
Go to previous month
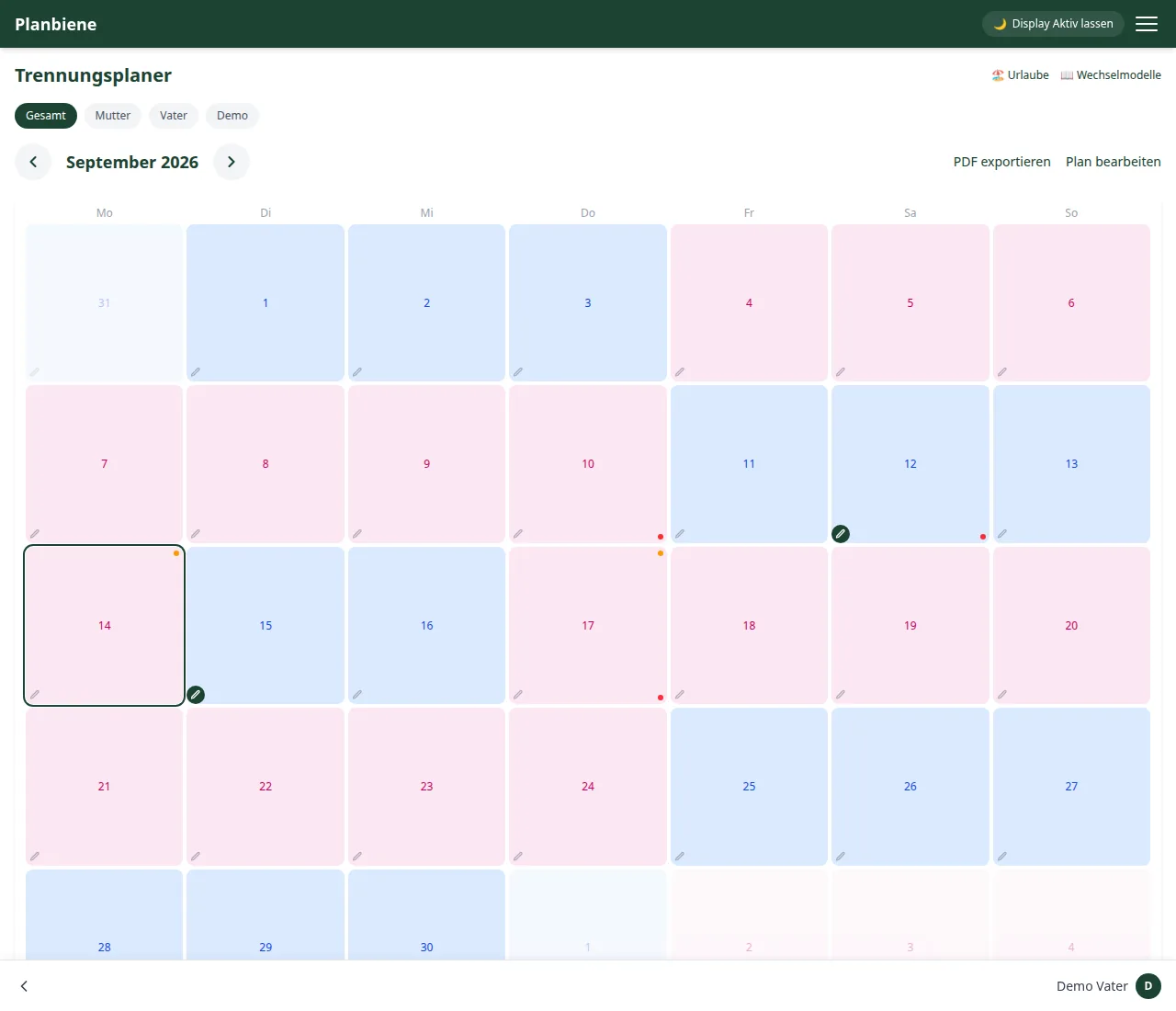(x=33, y=162)
